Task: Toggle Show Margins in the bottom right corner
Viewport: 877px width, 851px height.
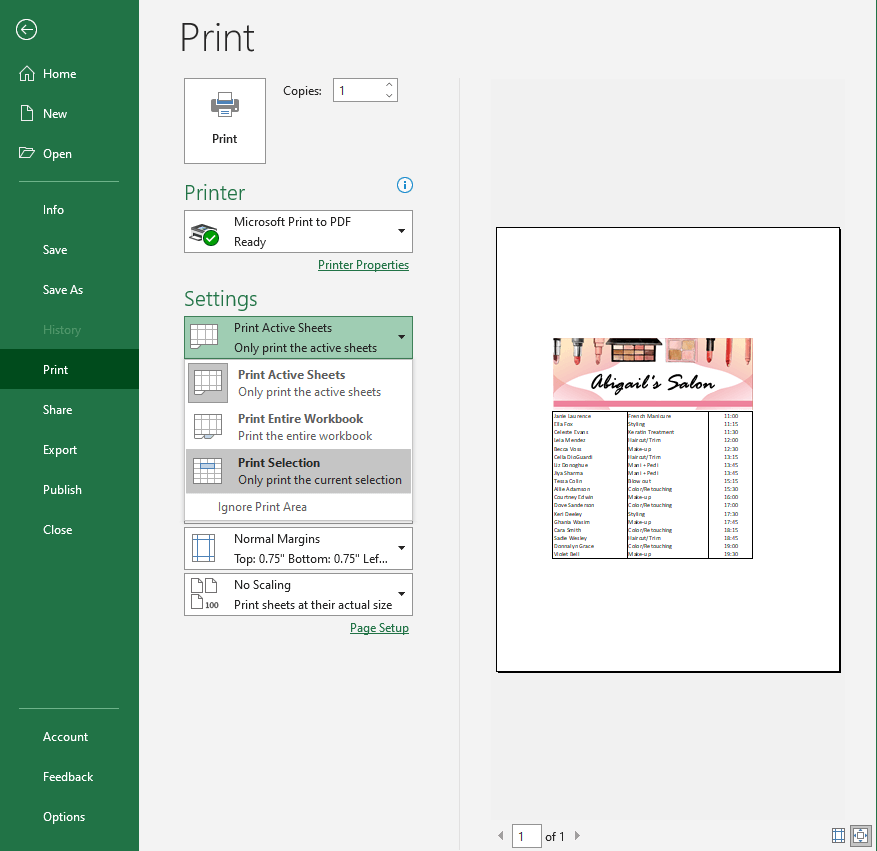Action: (838, 835)
